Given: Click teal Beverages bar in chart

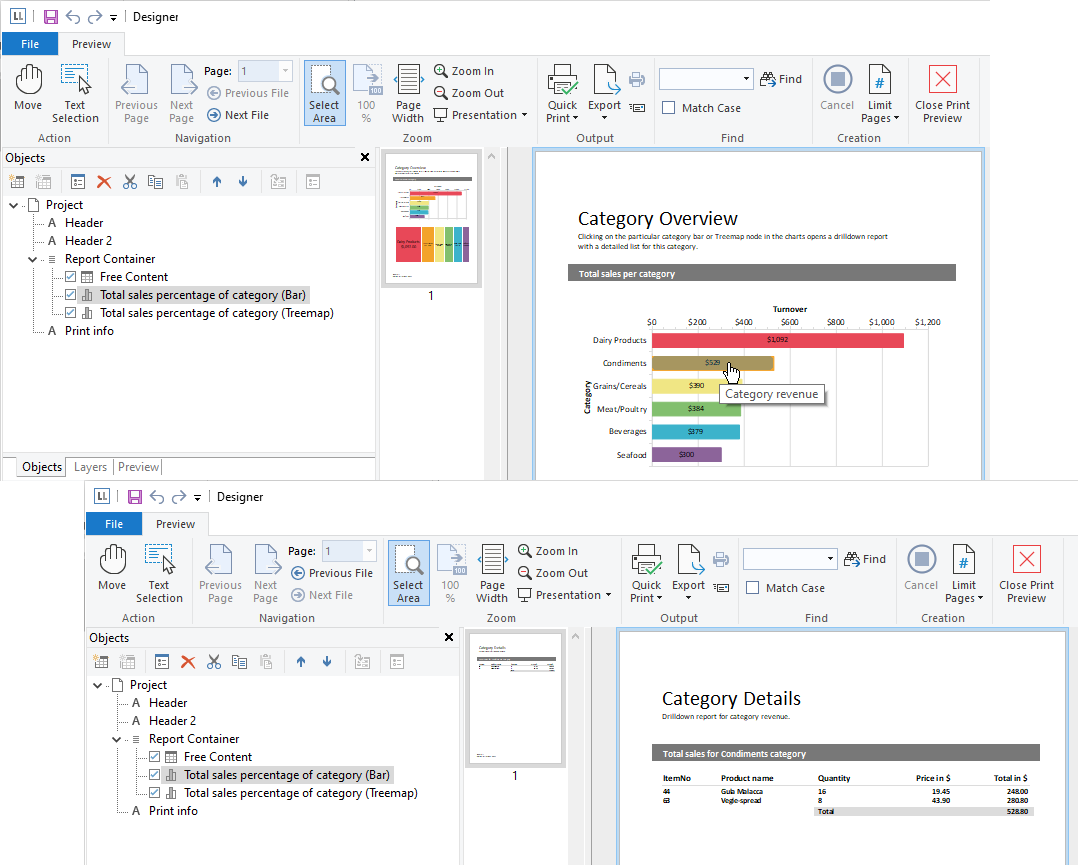Looking at the screenshot, I should [x=696, y=432].
